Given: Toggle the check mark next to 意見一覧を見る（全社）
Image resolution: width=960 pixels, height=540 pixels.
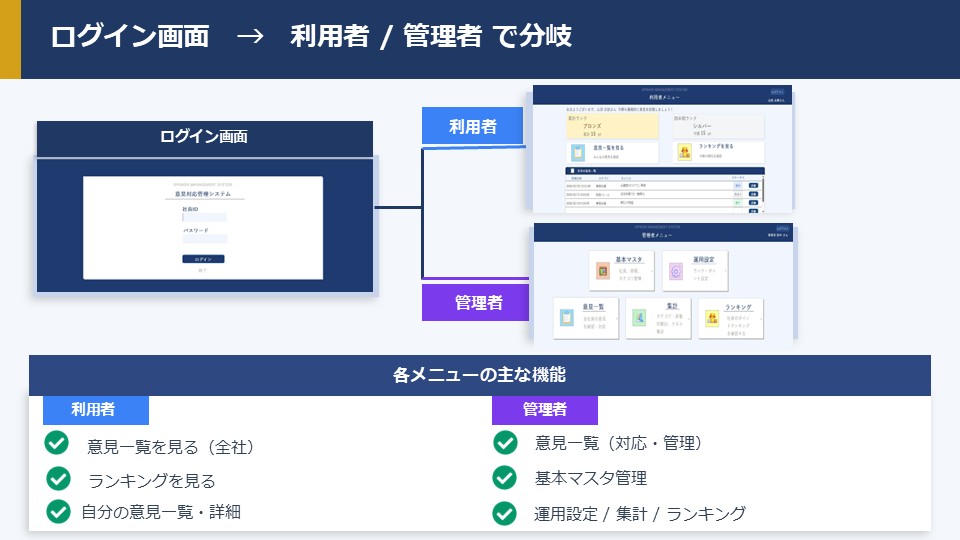Looking at the screenshot, I should (x=57, y=443).
